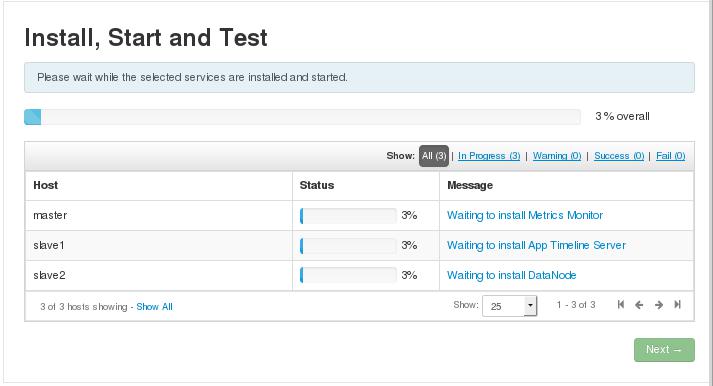Open Waiting to install DataNode link

pyautogui.click(x=512, y=276)
